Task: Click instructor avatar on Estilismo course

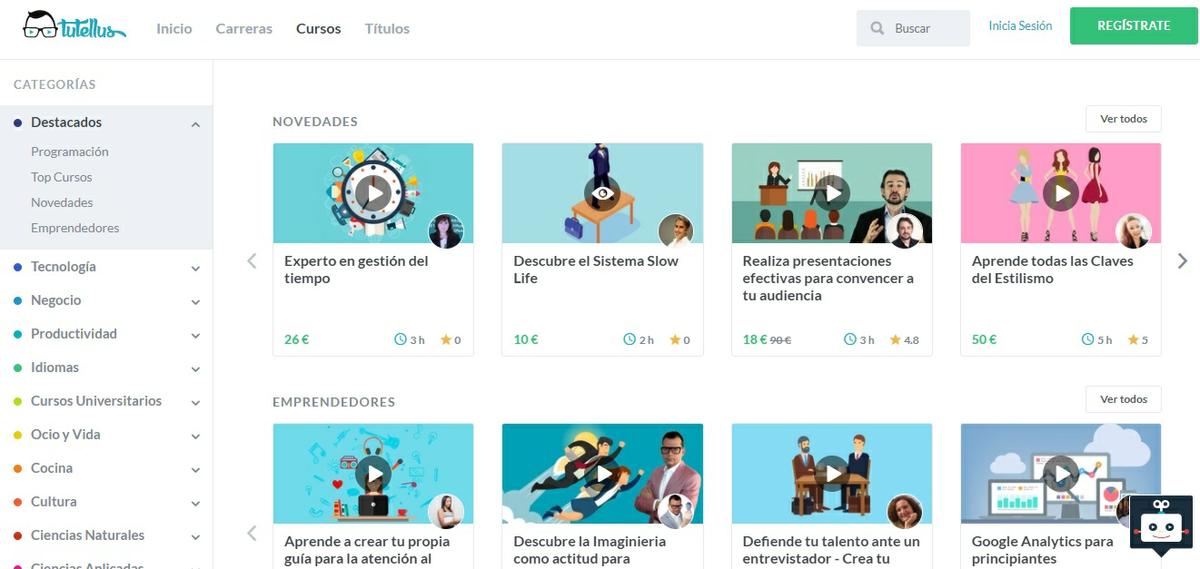Action: pos(1133,231)
